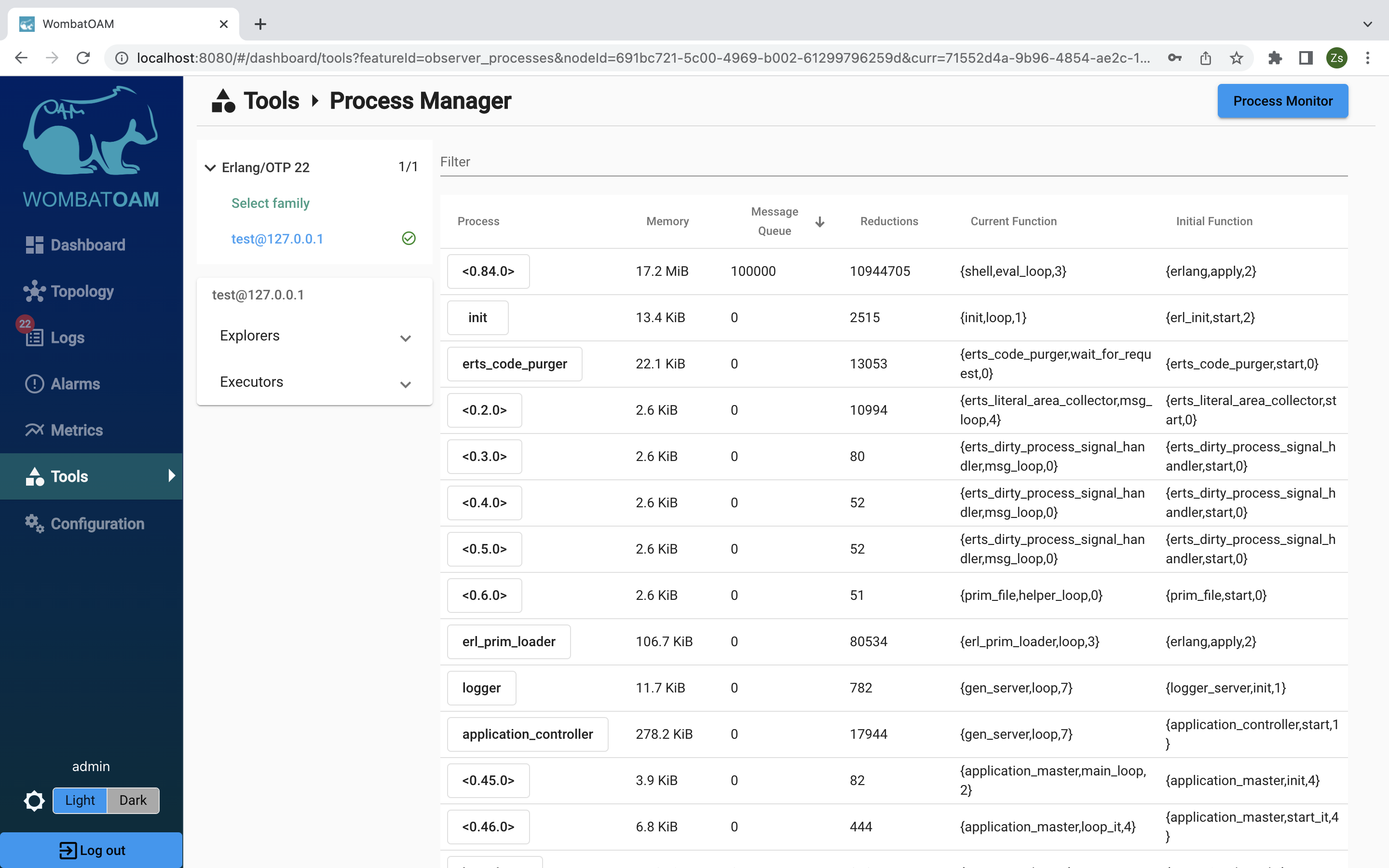The height and width of the screenshot is (868, 1389).
Task: Open a new browser tab
Action: pyautogui.click(x=260, y=24)
